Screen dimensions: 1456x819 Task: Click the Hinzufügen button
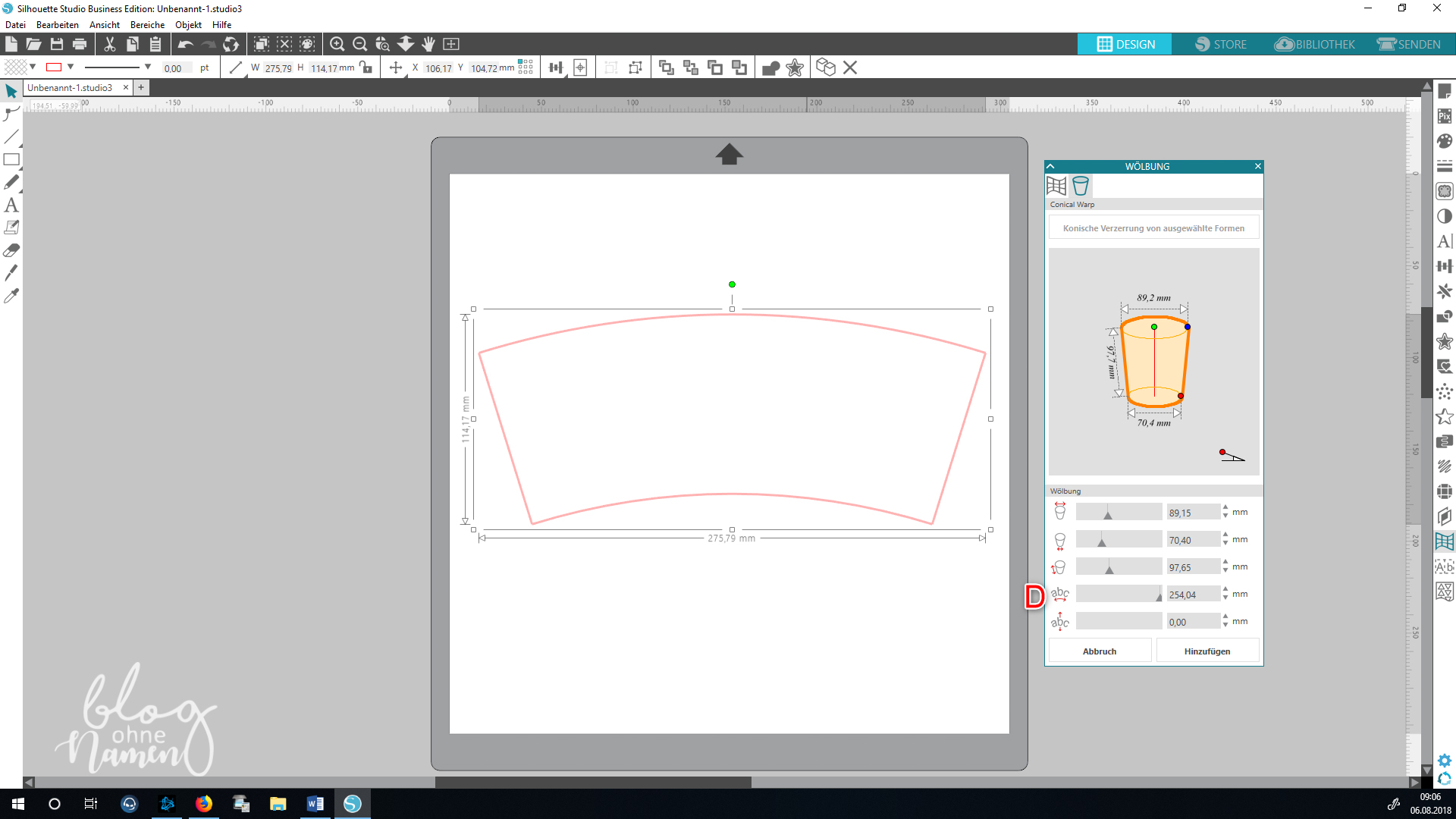[x=1207, y=651]
